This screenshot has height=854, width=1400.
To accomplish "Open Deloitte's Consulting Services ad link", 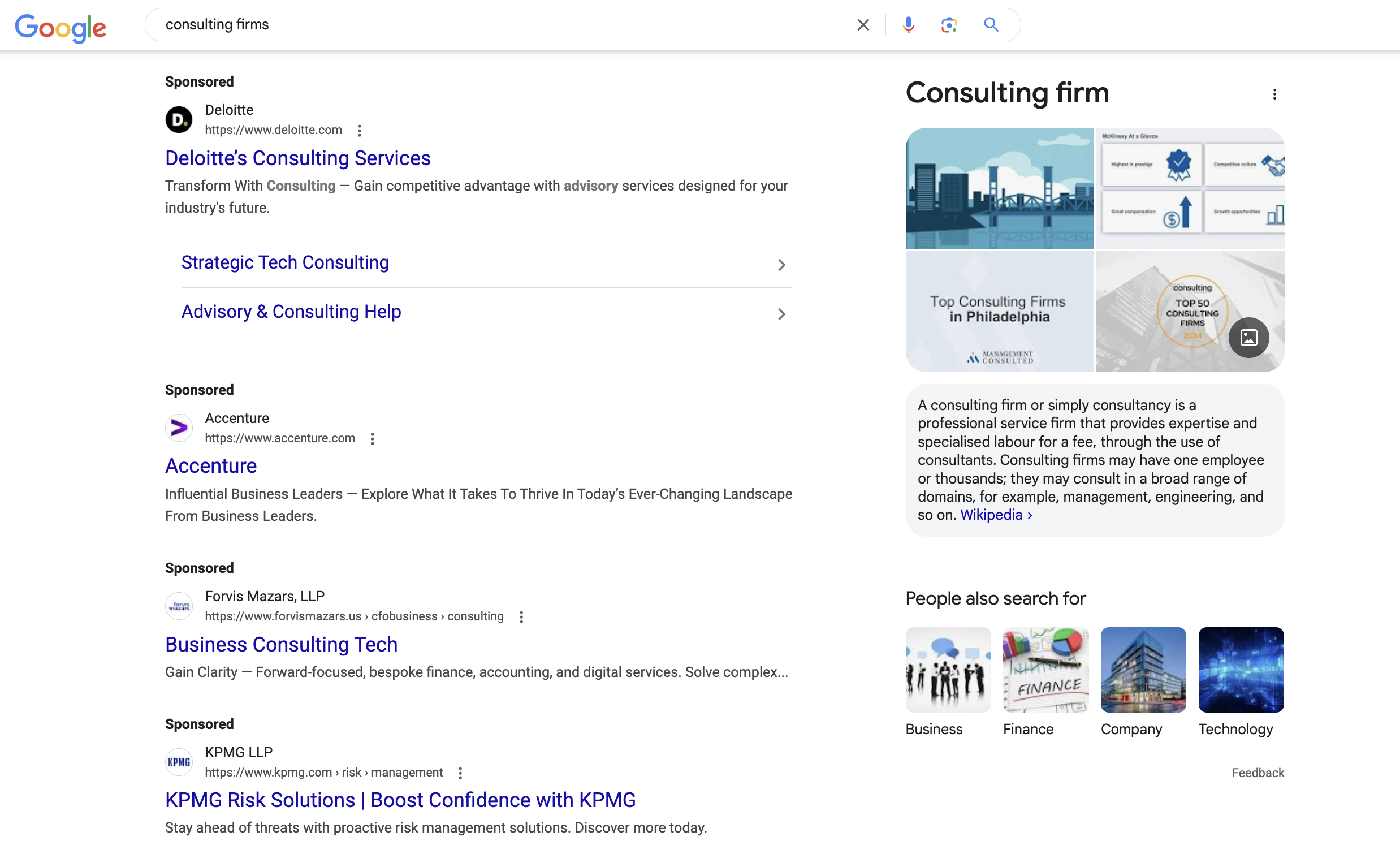I will [298, 158].
